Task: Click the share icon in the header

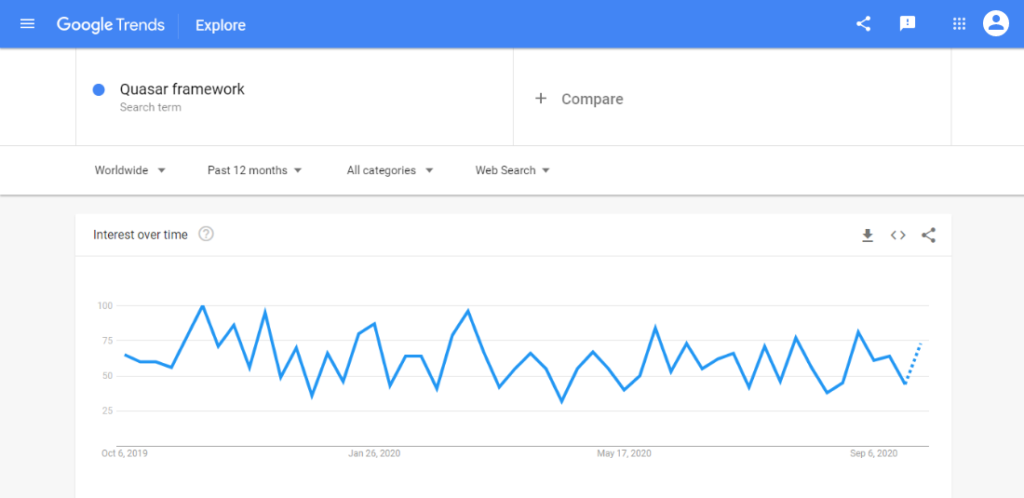Action: [x=864, y=24]
